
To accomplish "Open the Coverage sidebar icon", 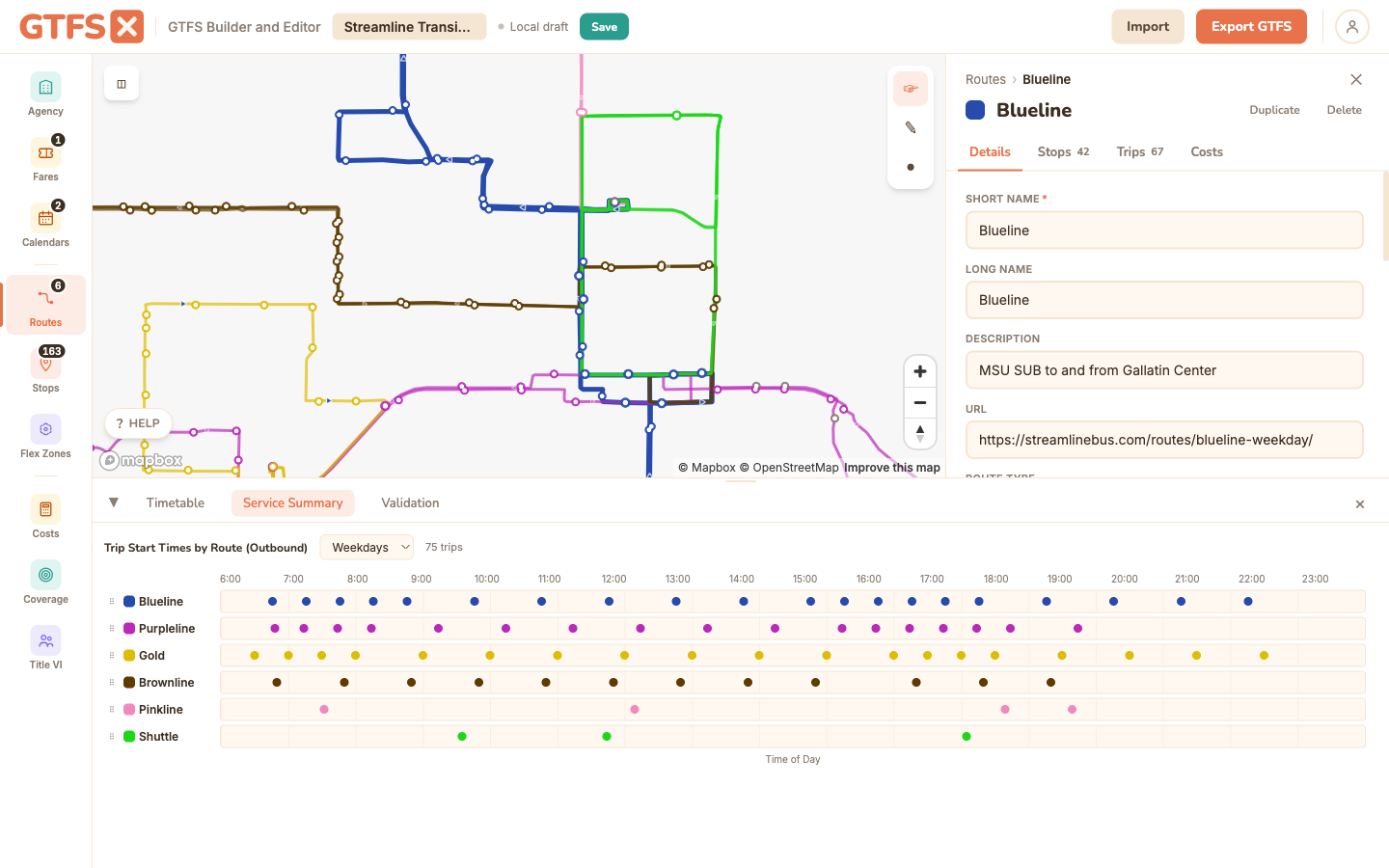I will point(45,575).
